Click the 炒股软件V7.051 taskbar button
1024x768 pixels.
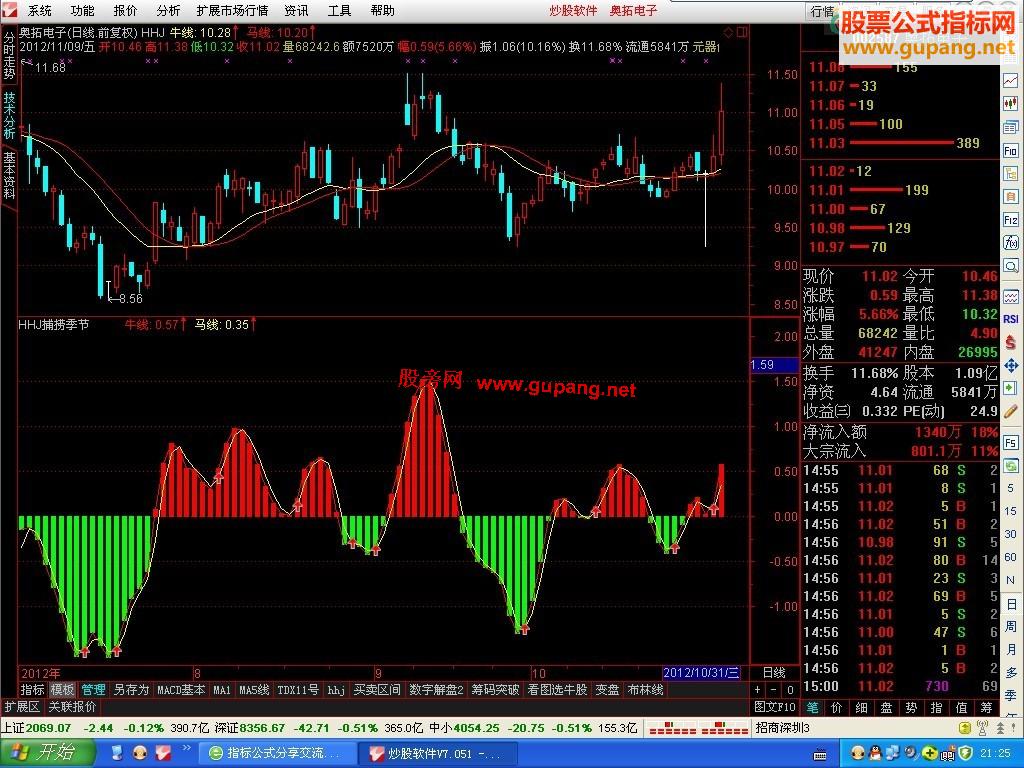439,753
